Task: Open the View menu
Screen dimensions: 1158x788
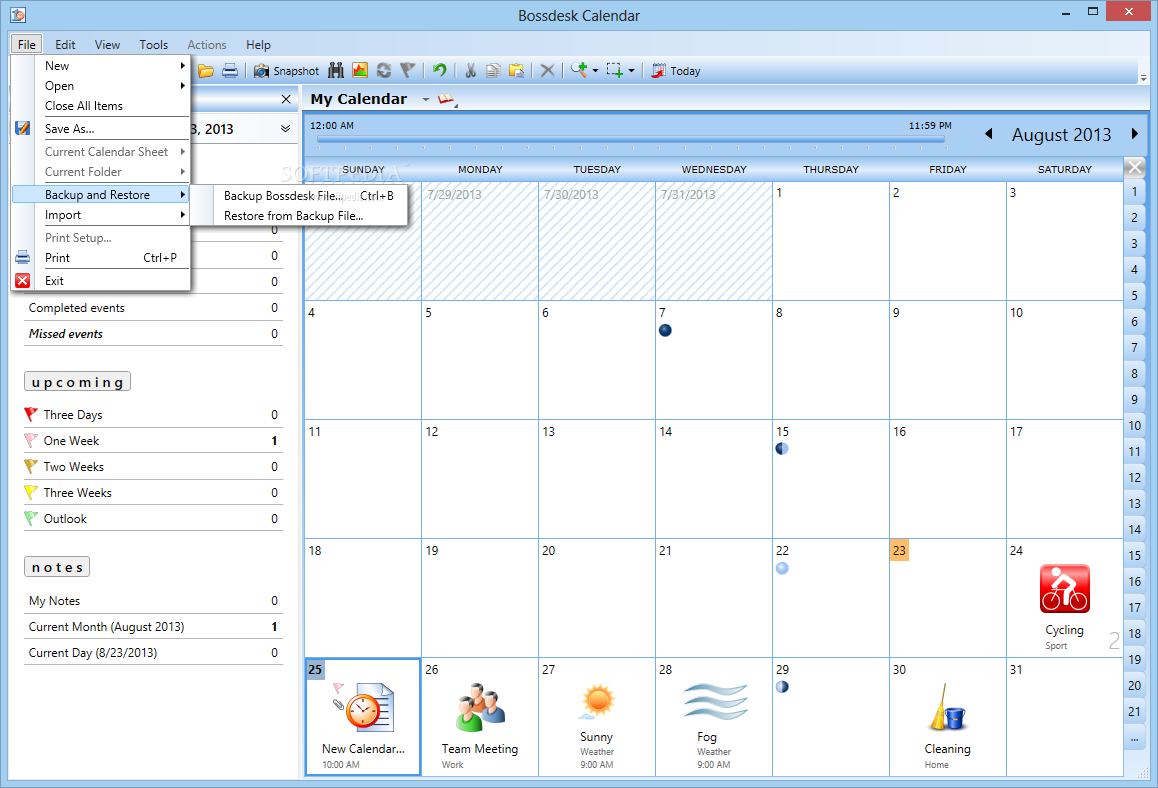Action: click(x=107, y=44)
